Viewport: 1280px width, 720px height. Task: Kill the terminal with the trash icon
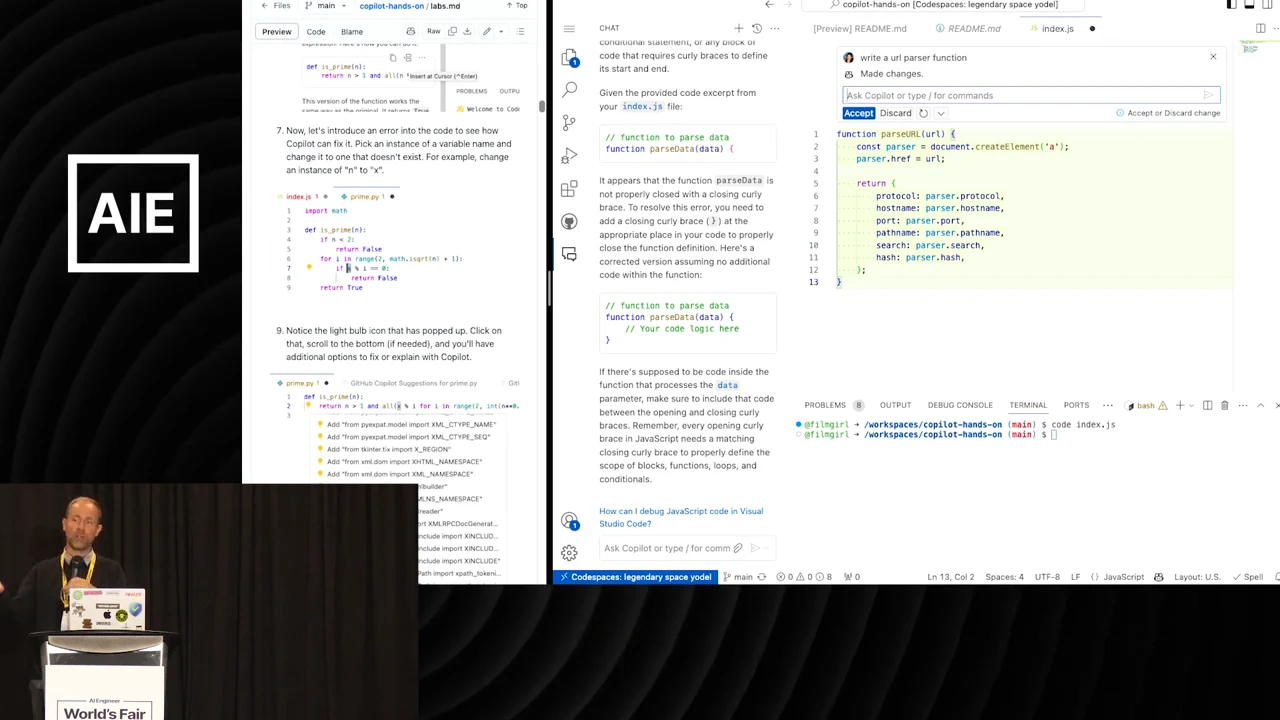(1224, 405)
